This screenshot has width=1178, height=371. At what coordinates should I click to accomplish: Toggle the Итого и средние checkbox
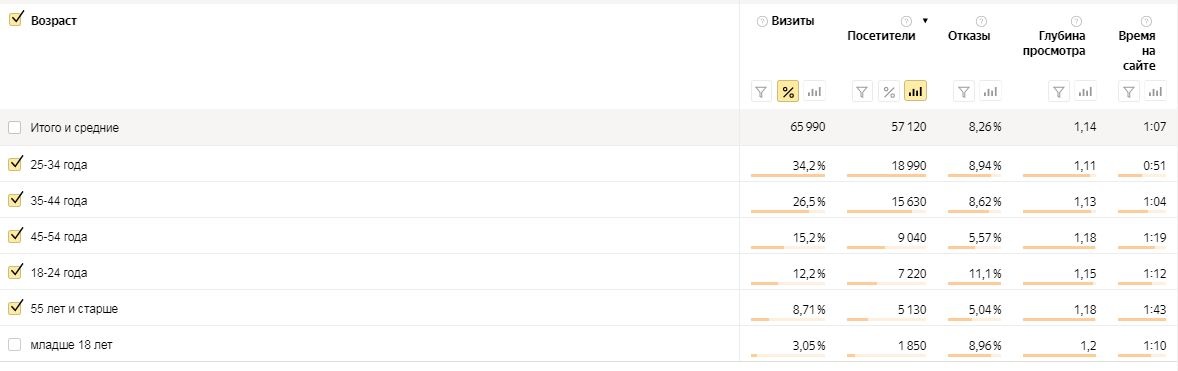coord(14,128)
